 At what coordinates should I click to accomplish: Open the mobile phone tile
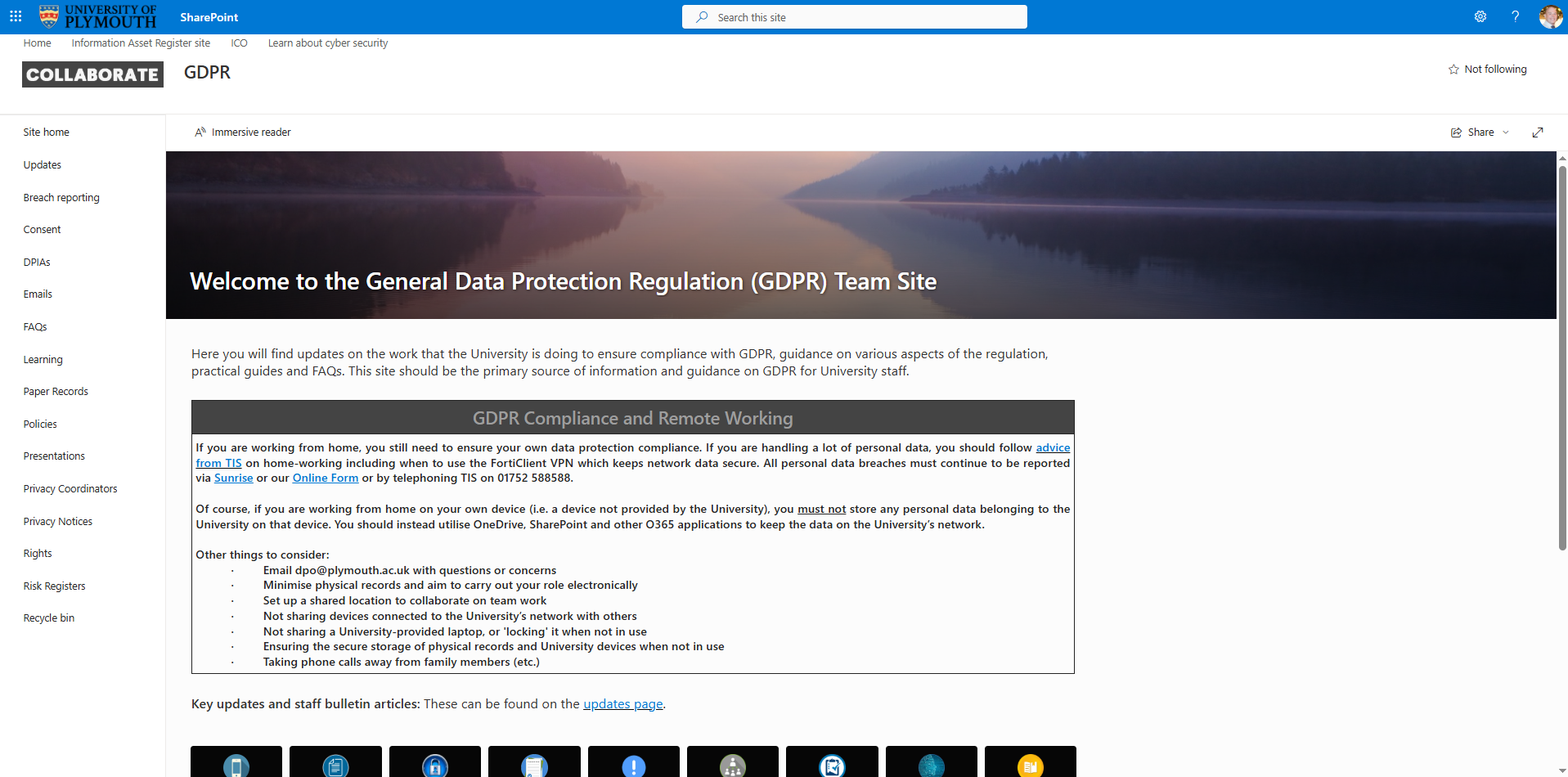point(236,761)
